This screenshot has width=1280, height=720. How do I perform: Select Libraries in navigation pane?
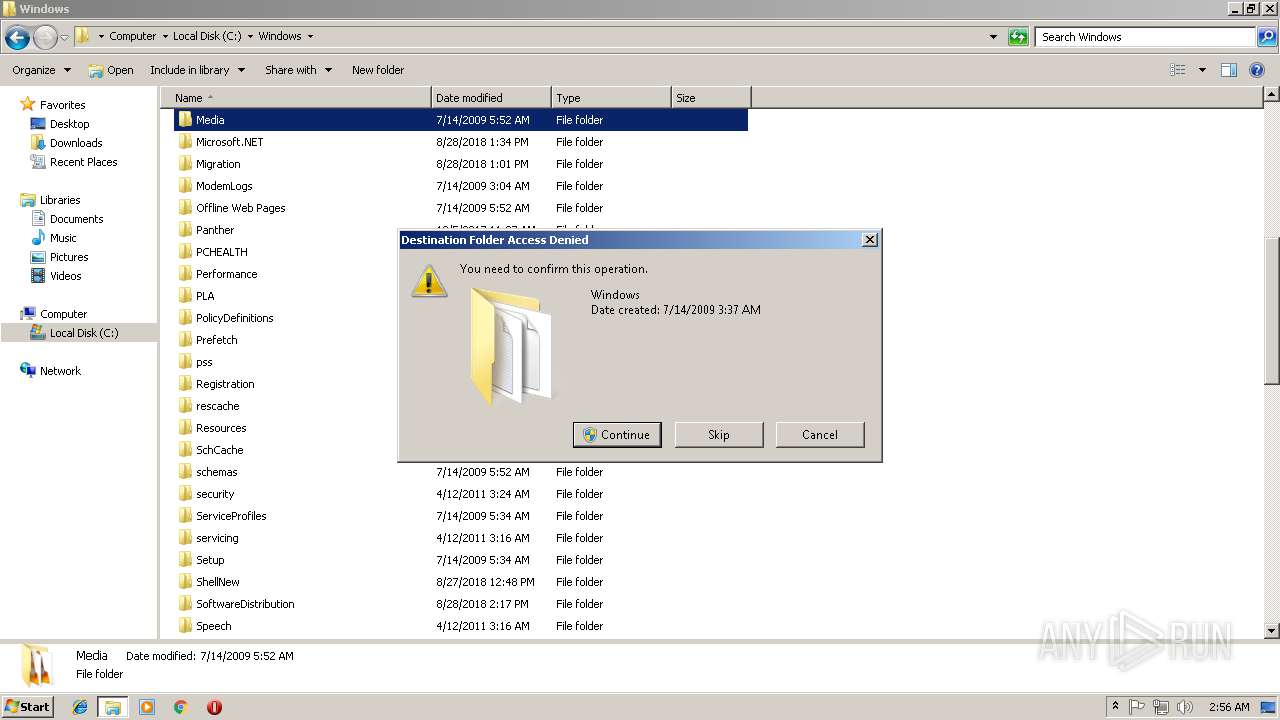(60, 200)
